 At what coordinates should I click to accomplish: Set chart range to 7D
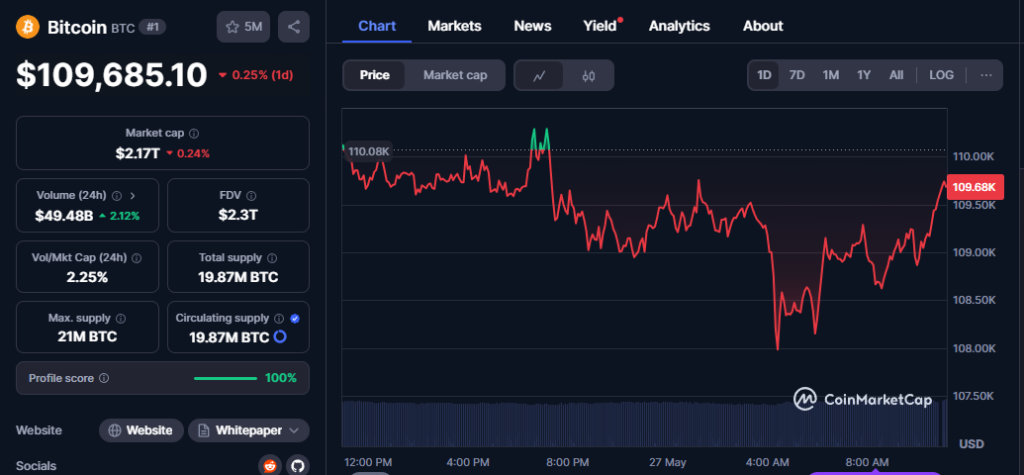797,75
